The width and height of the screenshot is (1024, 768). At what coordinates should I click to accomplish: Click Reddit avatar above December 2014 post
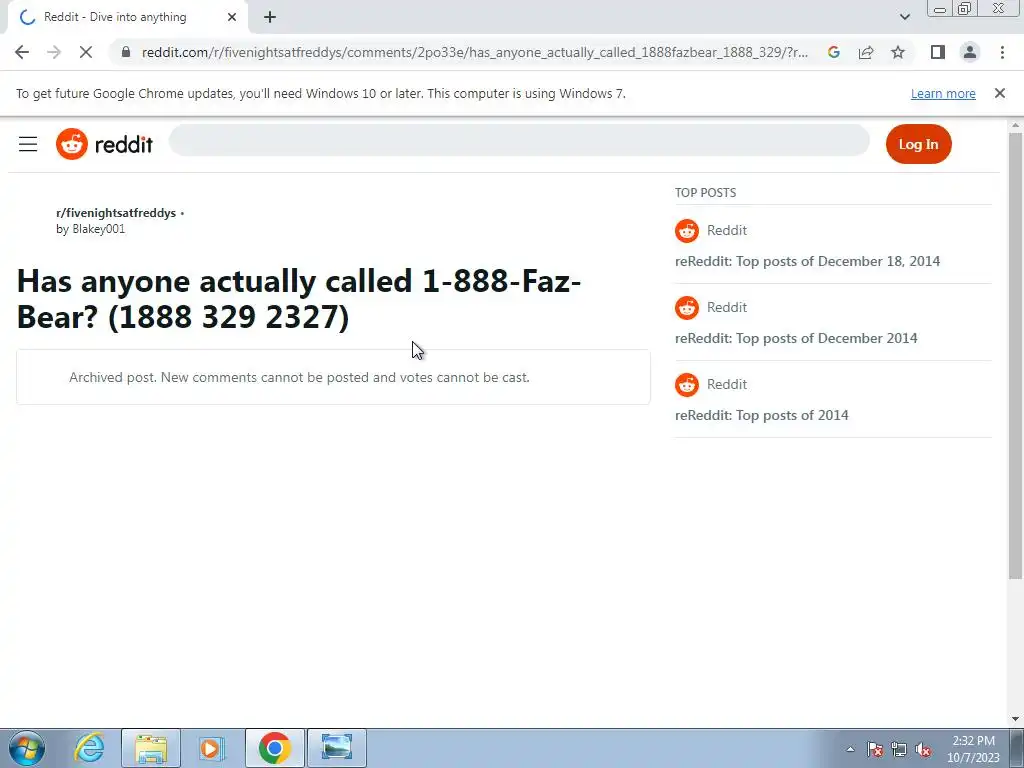point(686,308)
